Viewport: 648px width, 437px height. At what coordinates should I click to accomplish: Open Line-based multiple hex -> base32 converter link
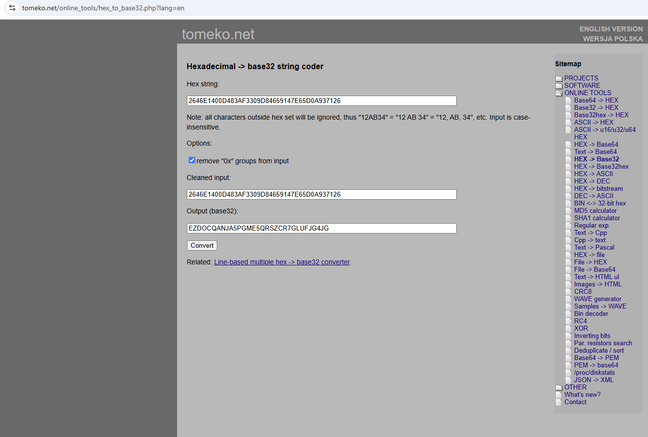click(x=282, y=262)
